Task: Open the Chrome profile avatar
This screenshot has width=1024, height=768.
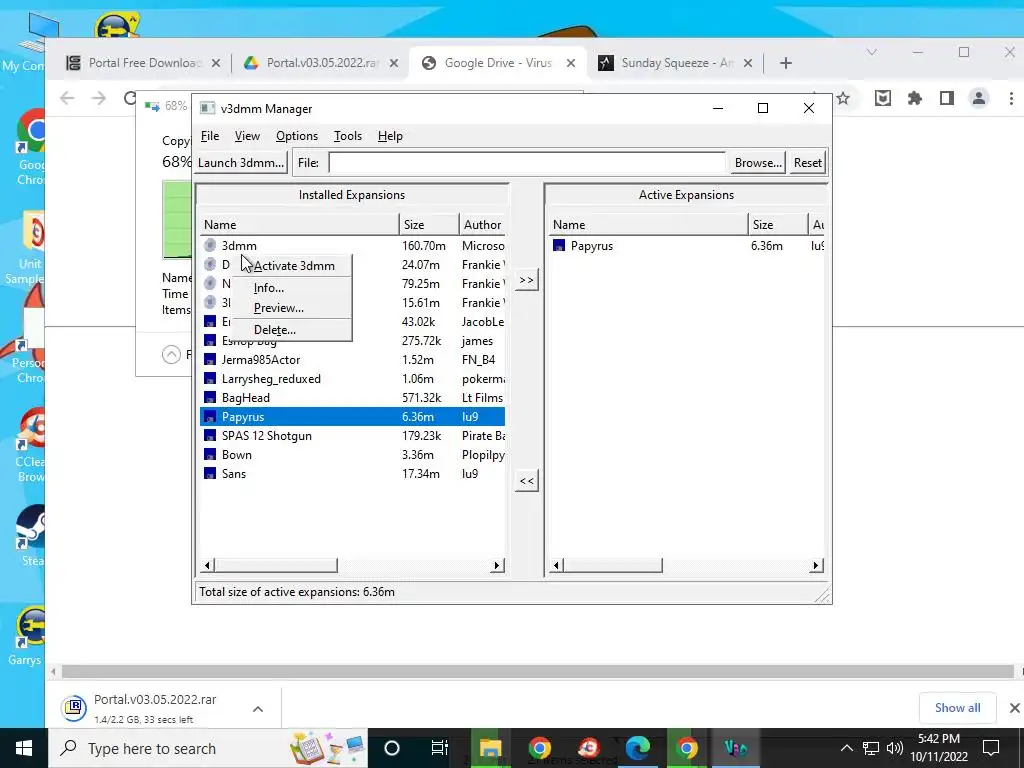Action: 978,99
